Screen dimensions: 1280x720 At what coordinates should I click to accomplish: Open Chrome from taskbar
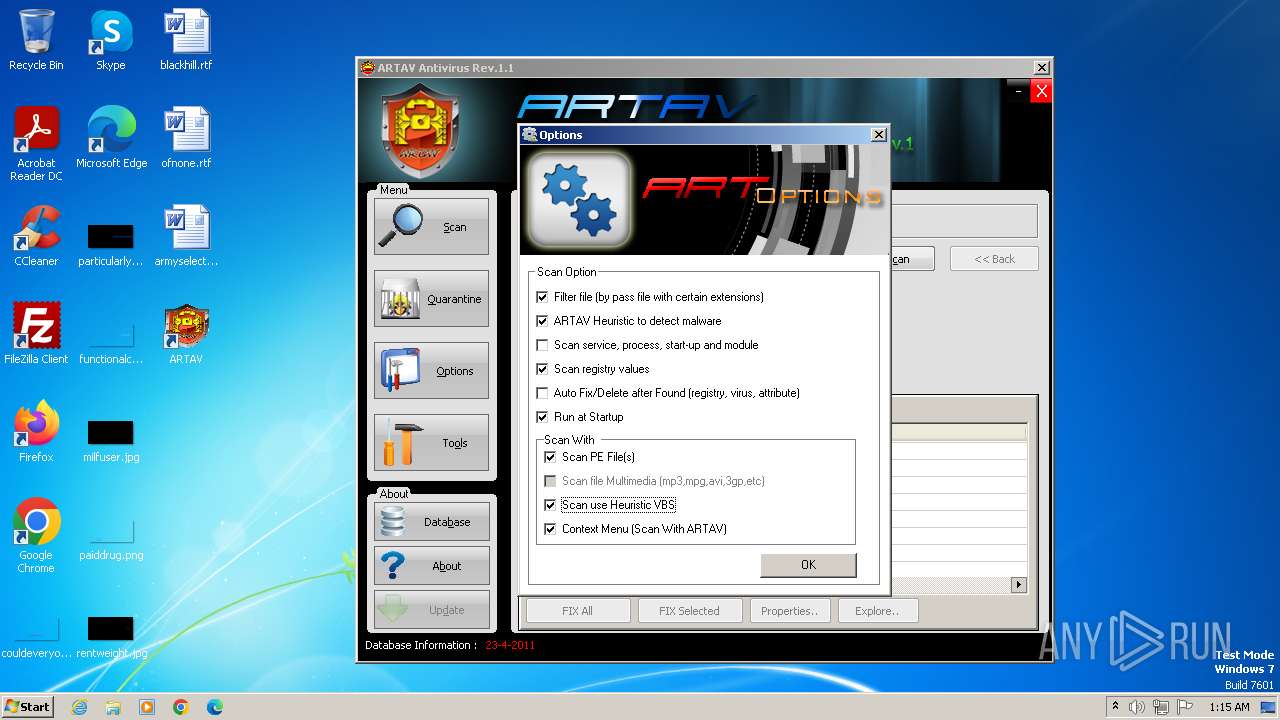tap(181, 707)
